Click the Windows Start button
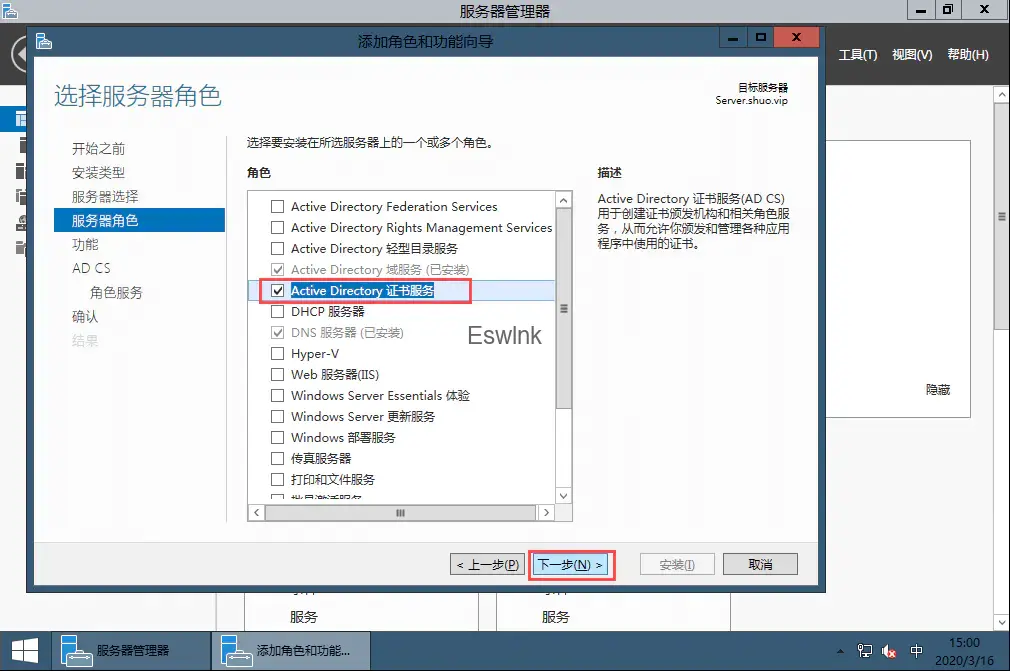The height and width of the screenshot is (671, 1010). coord(24,651)
